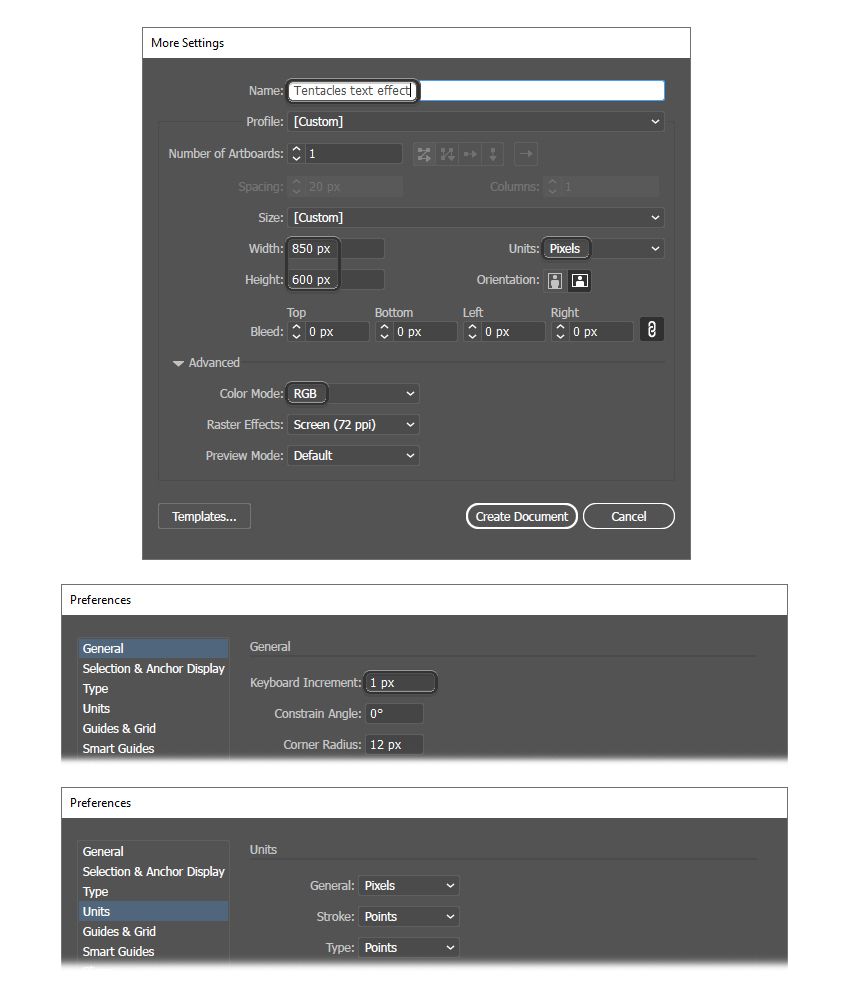Image resolution: width=850 pixels, height=990 pixels.
Task: Select the Grid by Column artboard arrangement icon
Action: [x=446, y=153]
